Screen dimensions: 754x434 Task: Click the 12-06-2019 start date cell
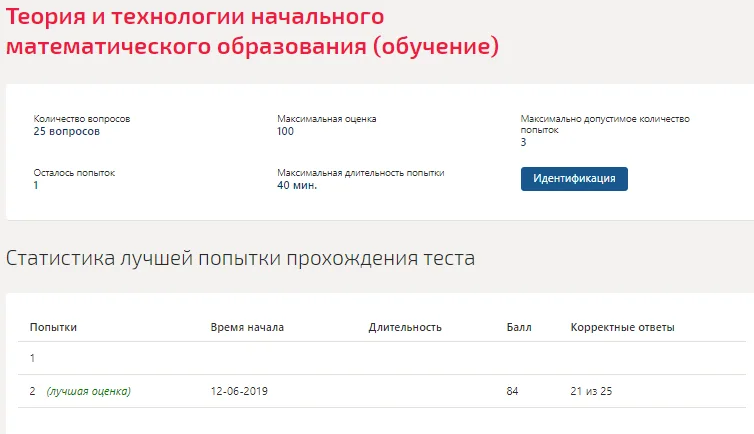click(x=239, y=391)
